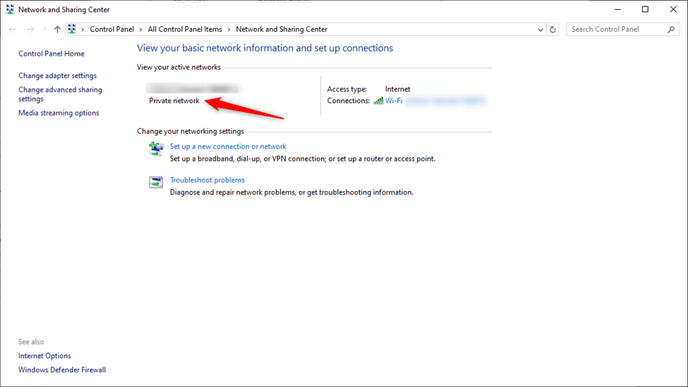Click the Back navigation arrow

(x=12, y=29)
